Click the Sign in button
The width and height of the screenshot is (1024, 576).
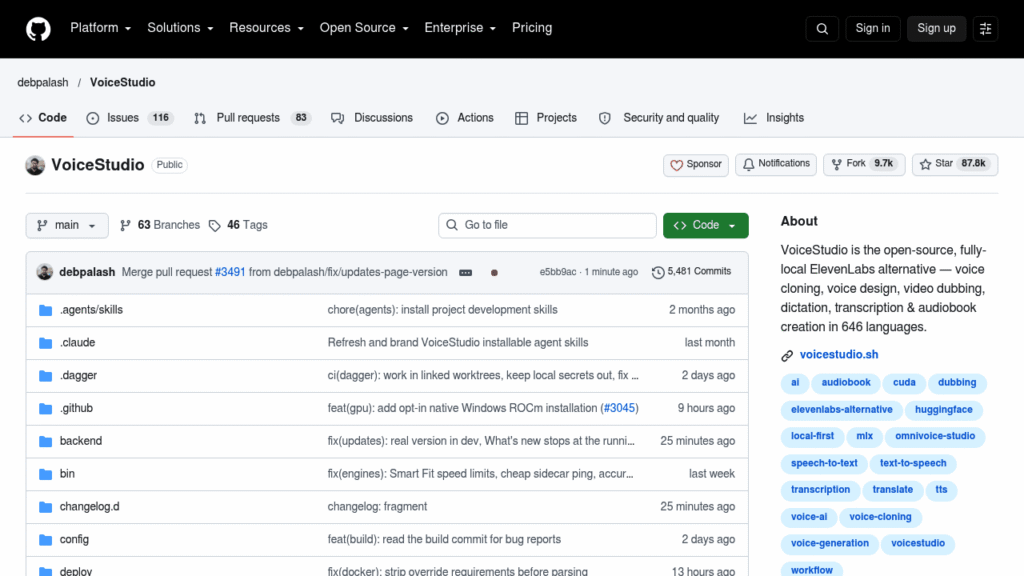[x=872, y=29]
